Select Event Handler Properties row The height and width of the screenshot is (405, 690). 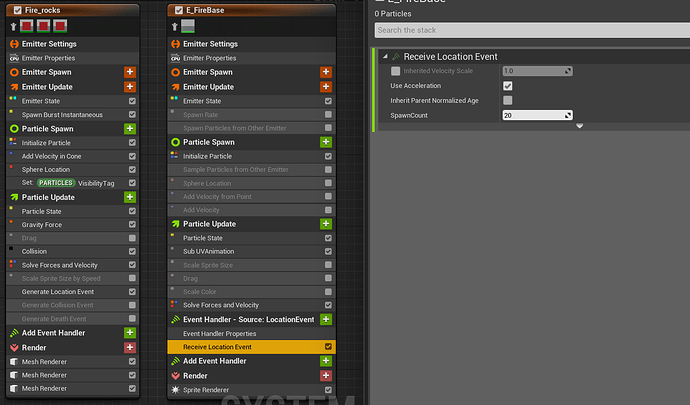click(x=251, y=334)
